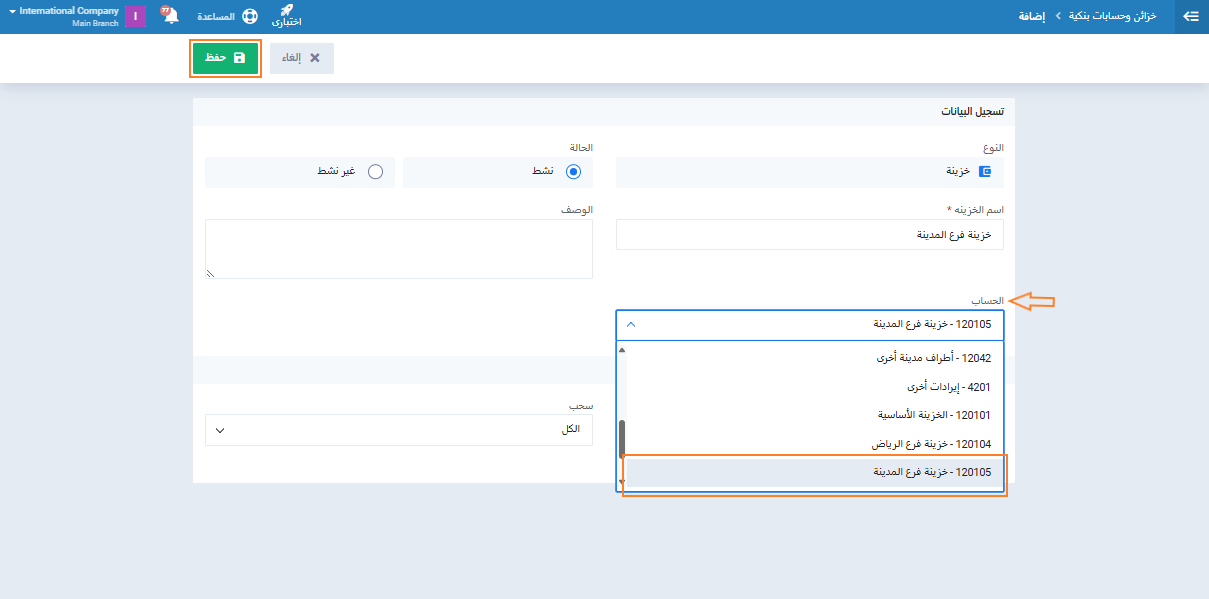Choose 120101 - الخزينة الأساسية option
The height and width of the screenshot is (599, 1209).
(x=933, y=415)
